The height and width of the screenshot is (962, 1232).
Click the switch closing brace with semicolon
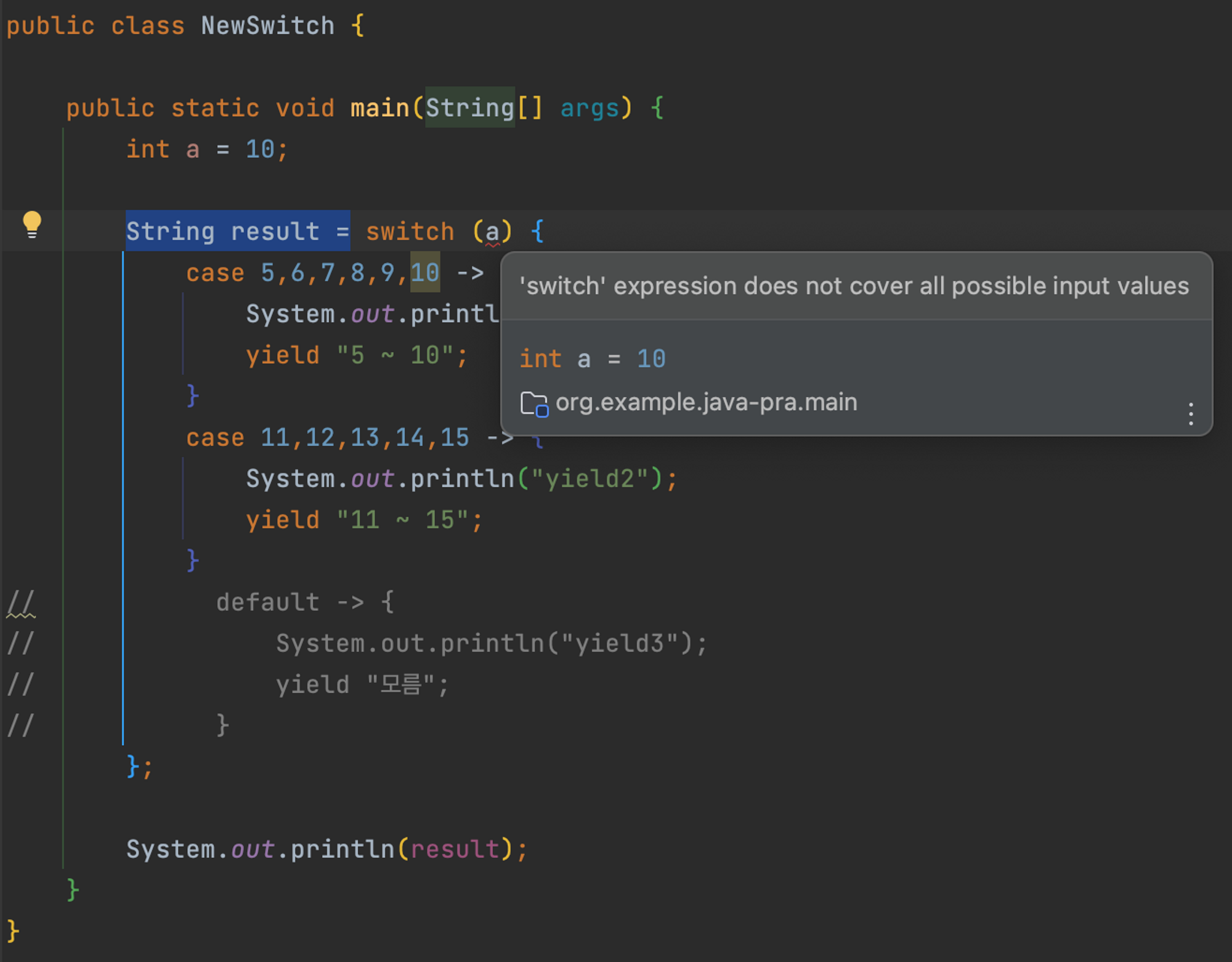coord(139,767)
